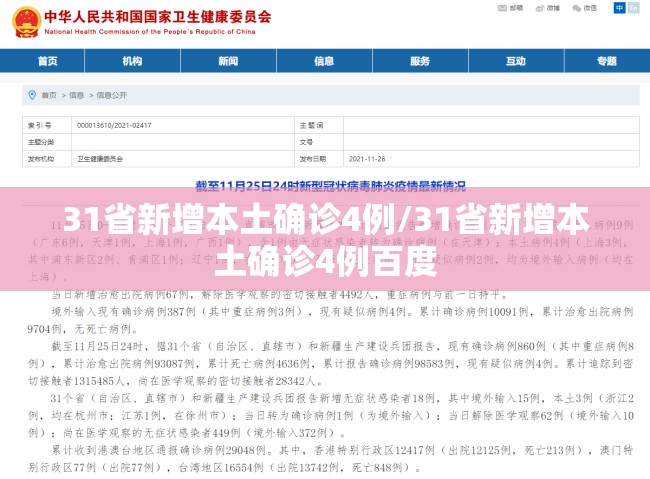Select the publish date 2021-11-26

click(x=367, y=159)
